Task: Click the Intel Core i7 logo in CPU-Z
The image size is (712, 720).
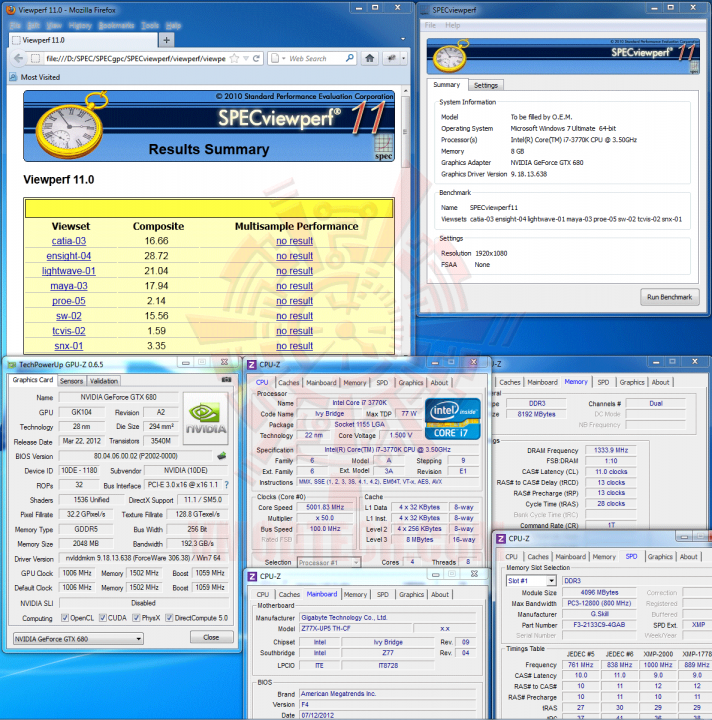Action: click(x=452, y=419)
